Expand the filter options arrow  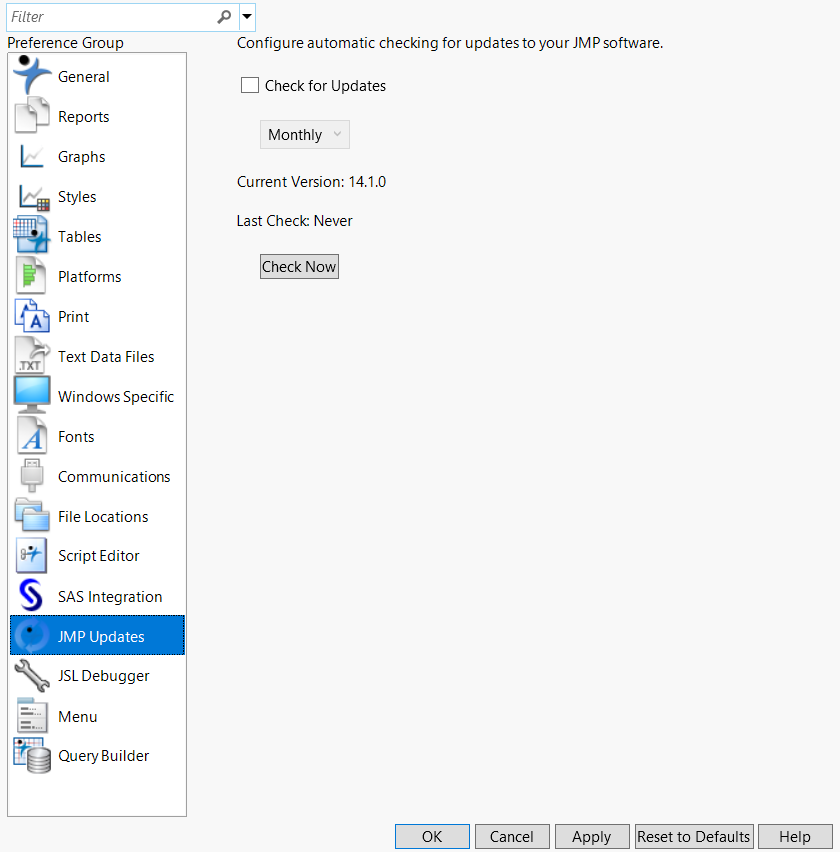pos(247,16)
